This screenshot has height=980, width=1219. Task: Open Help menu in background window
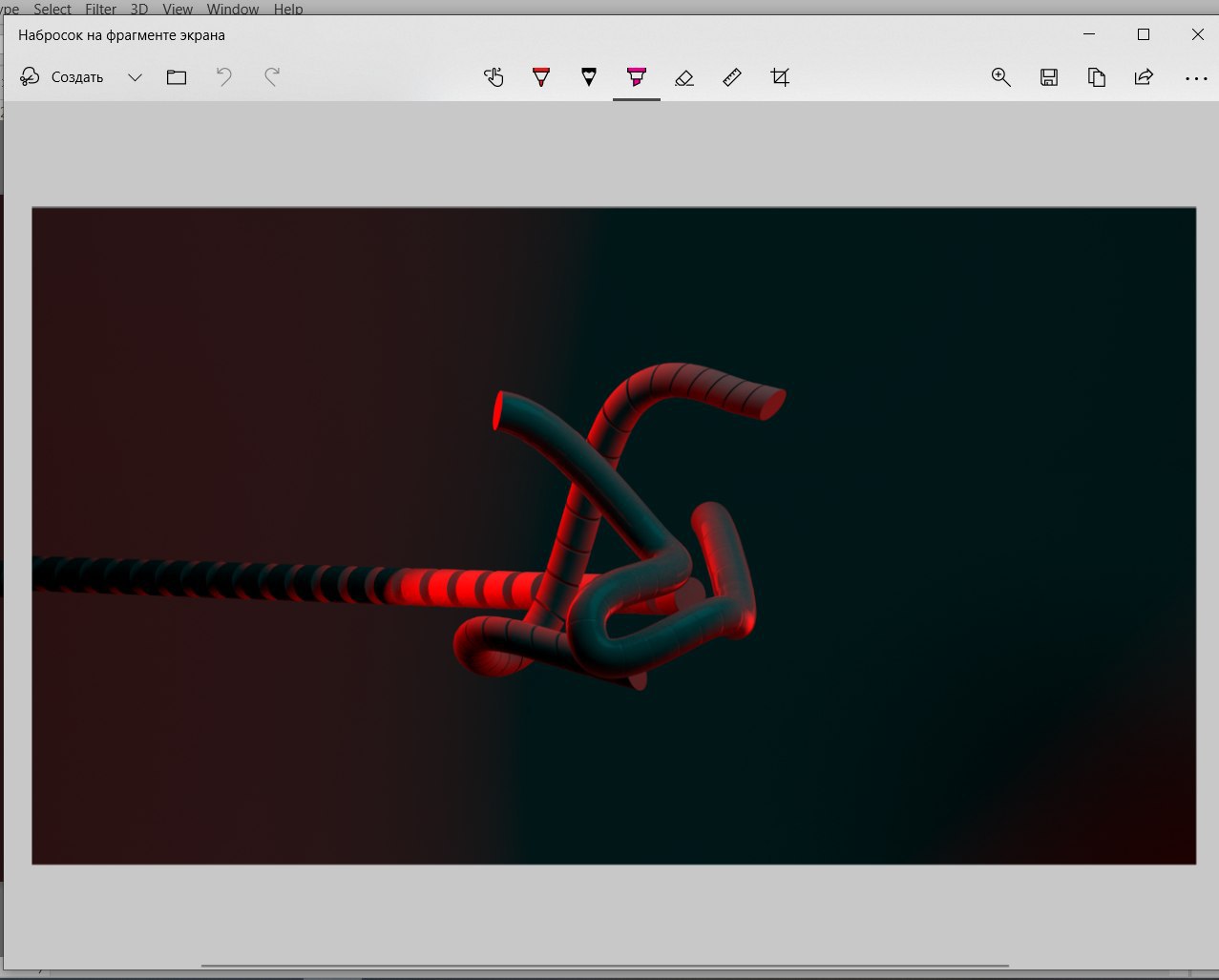[x=288, y=9]
